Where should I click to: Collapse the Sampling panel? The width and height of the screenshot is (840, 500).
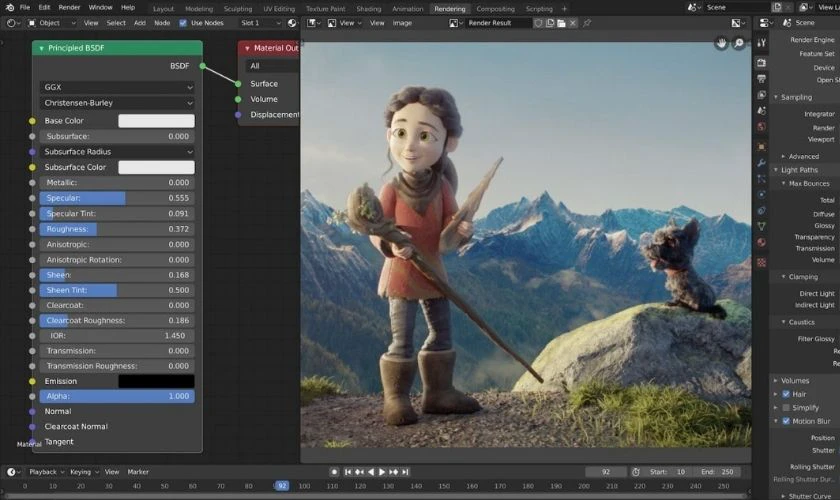[776, 97]
